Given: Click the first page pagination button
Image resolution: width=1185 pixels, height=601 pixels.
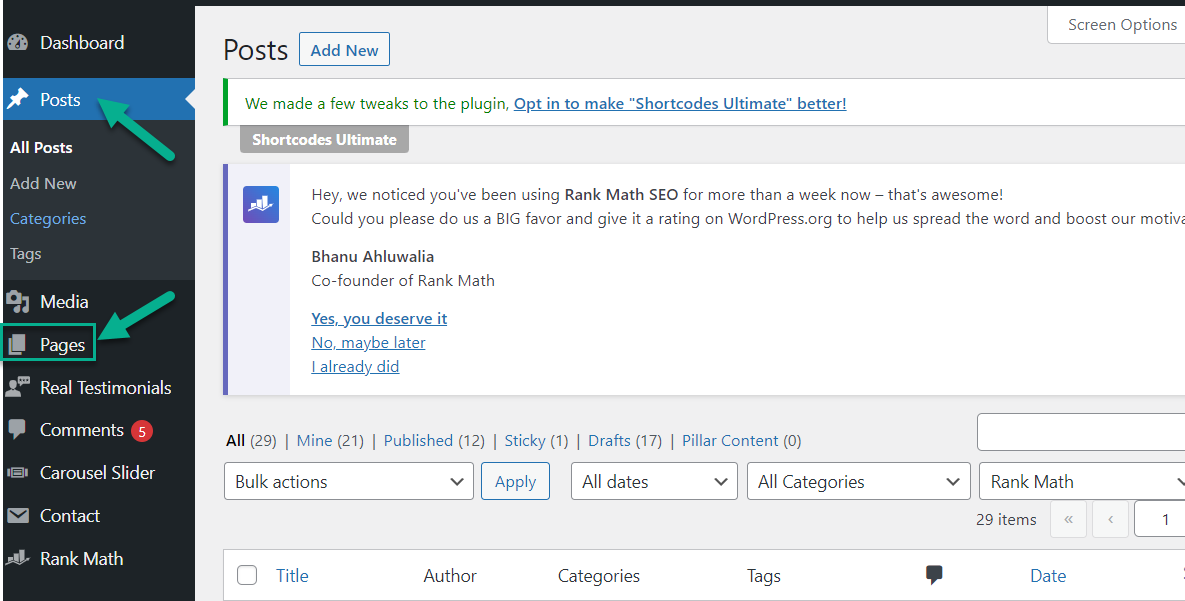Looking at the screenshot, I should pyautogui.click(x=1068, y=519).
